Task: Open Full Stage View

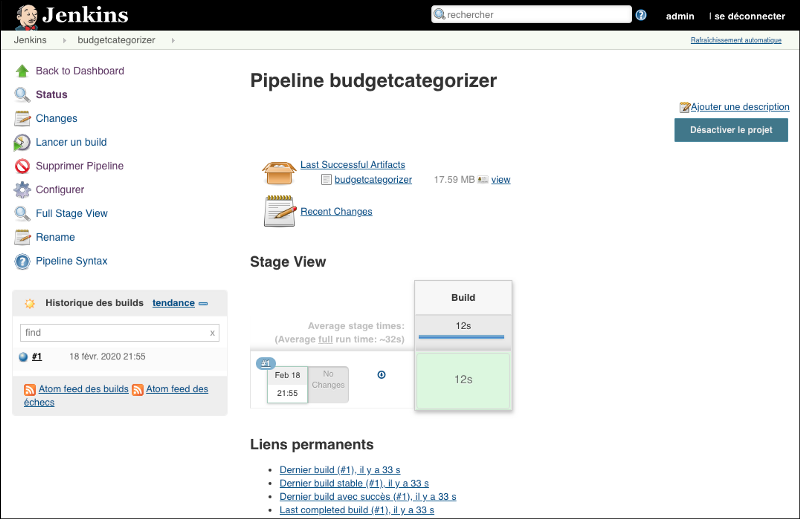Action: [x=71, y=213]
